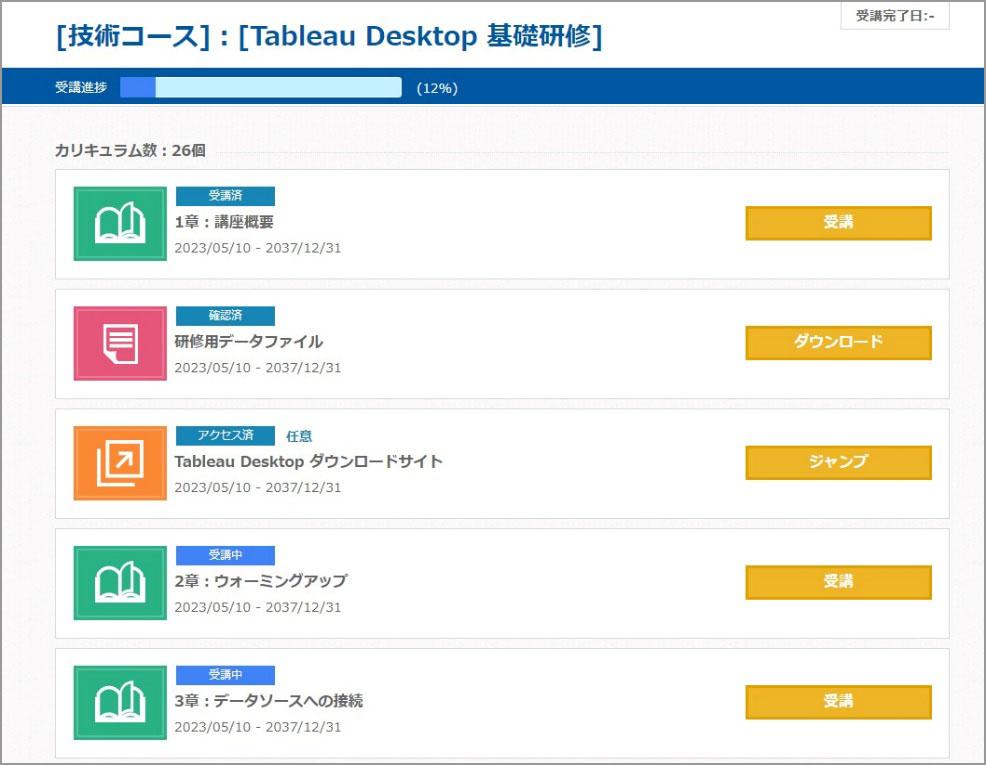This screenshot has height=765, width=986.
Task: Start 2章 ウォーミングアップ with its 受講 button
Action: point(838,582)
